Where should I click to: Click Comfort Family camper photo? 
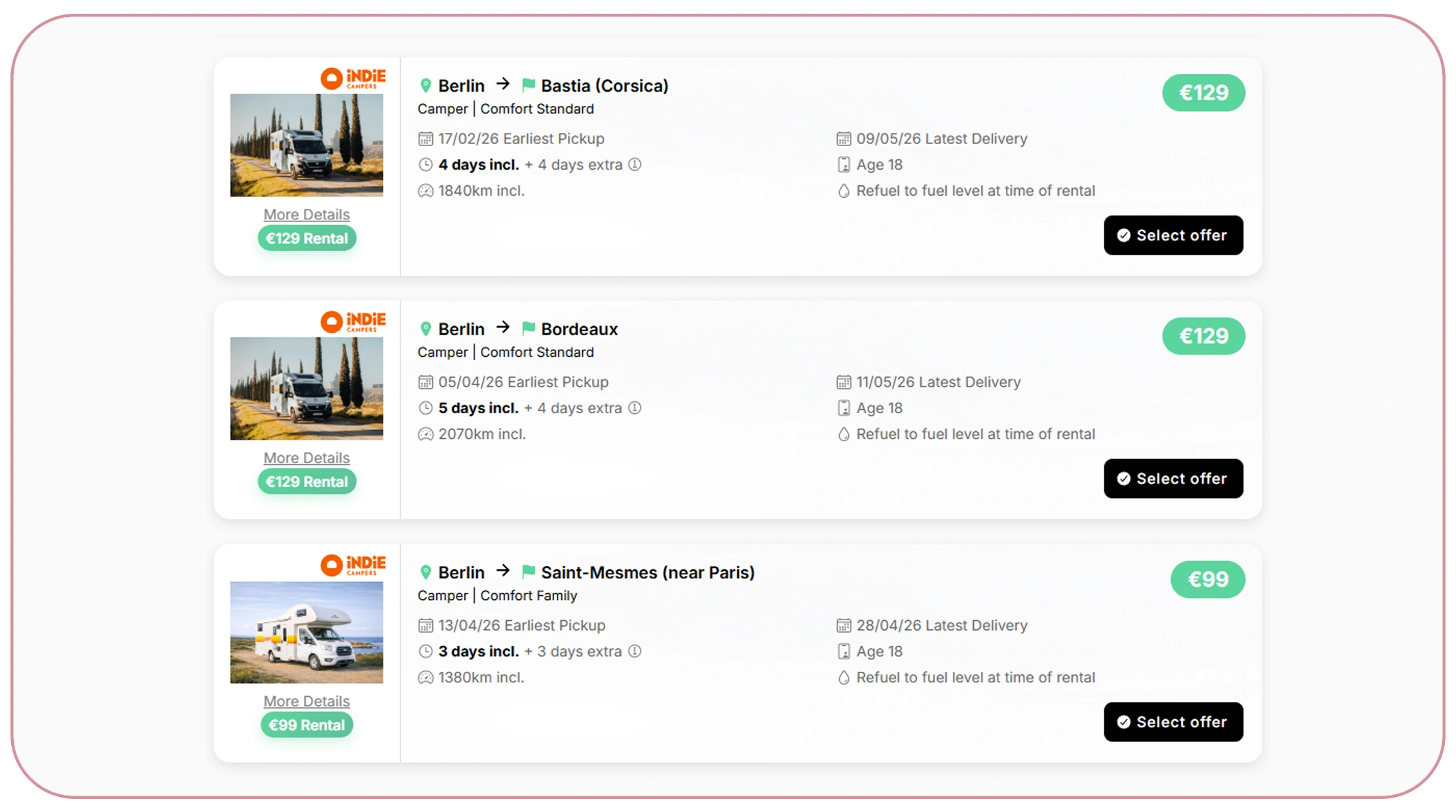[307, 632]
